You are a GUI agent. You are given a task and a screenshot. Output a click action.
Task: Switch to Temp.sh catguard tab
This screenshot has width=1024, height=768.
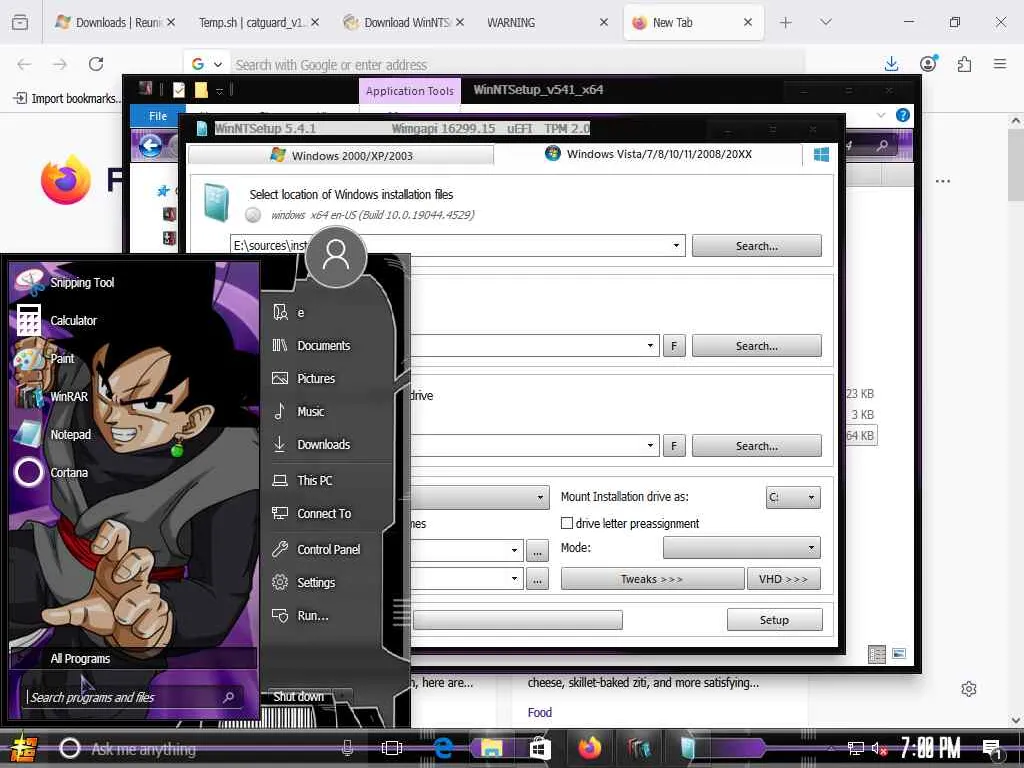258,22
